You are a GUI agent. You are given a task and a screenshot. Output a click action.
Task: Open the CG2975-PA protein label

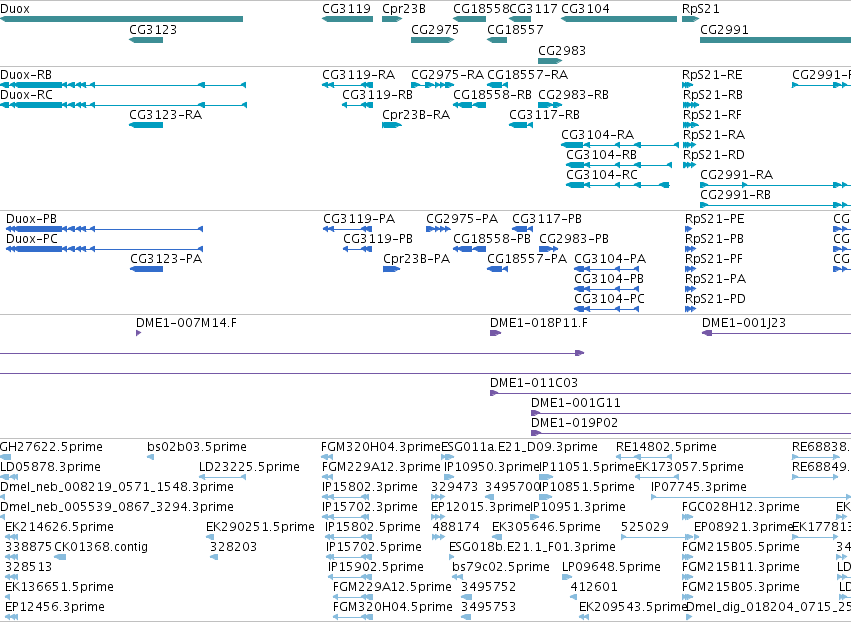click(462, 219)
